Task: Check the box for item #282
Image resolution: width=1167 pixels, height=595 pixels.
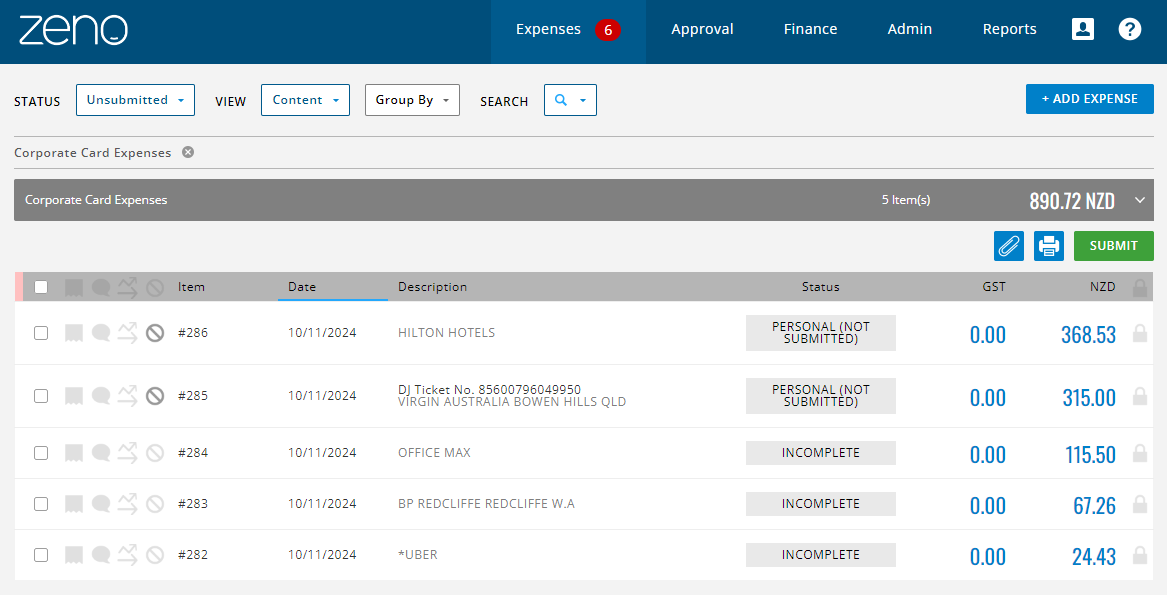Action: [x=41, y=555]
